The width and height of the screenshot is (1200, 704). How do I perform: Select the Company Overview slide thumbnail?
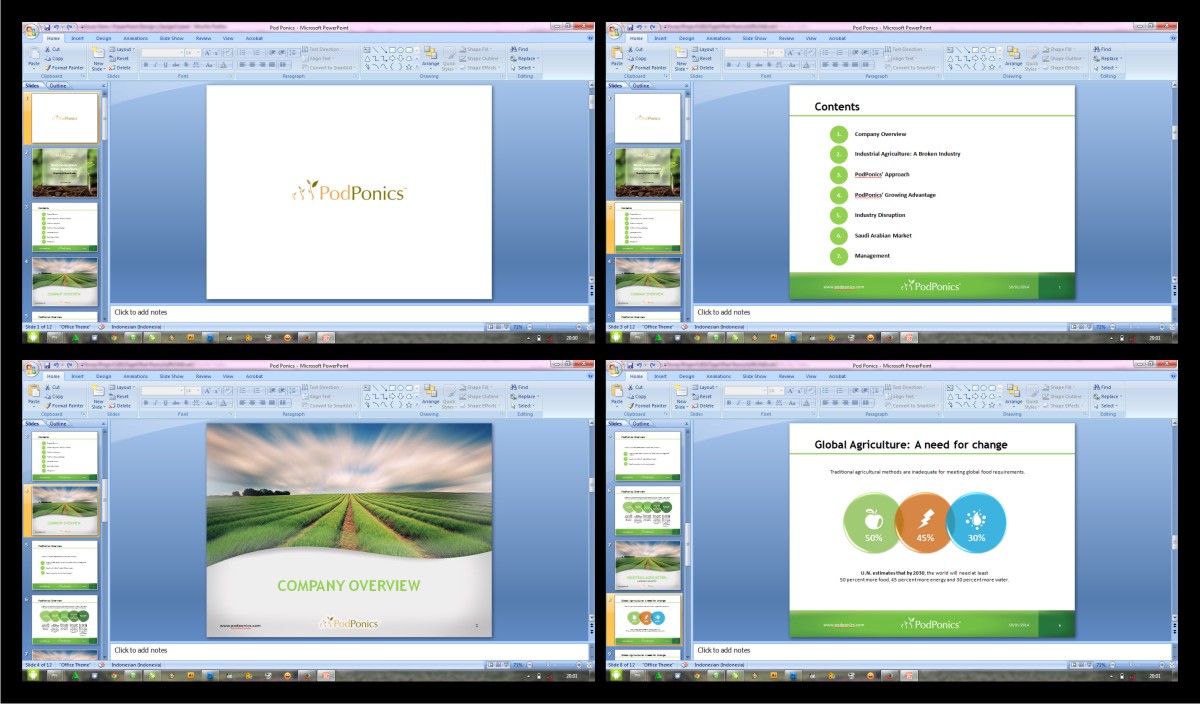click(66, 281)
